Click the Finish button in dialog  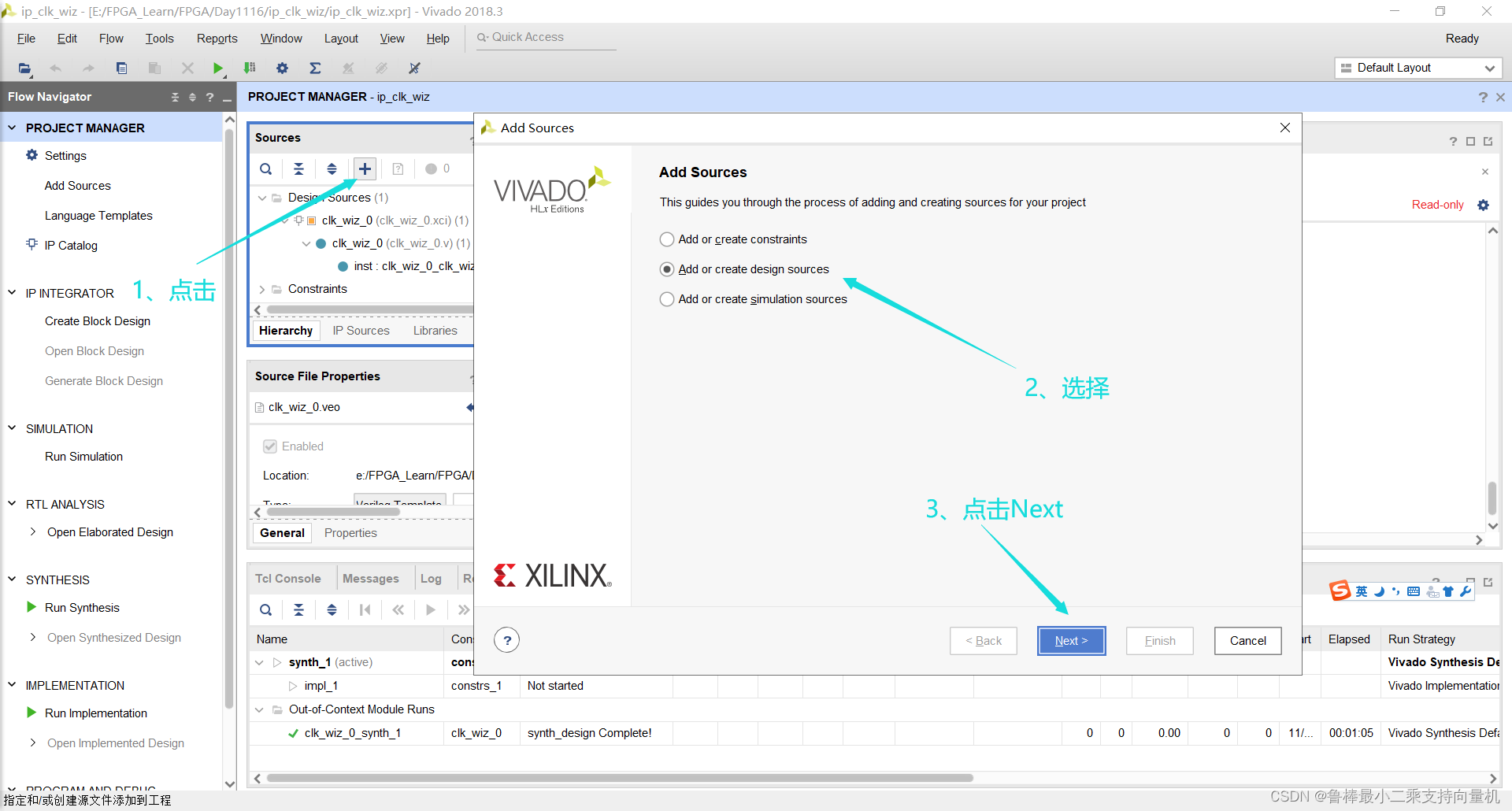(x=1159, y=641)
